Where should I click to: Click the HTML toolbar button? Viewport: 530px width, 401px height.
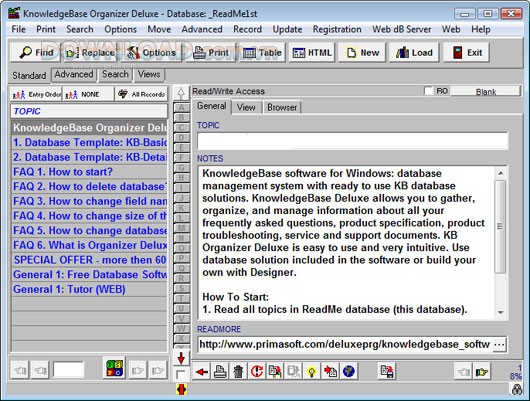[312, 52]
